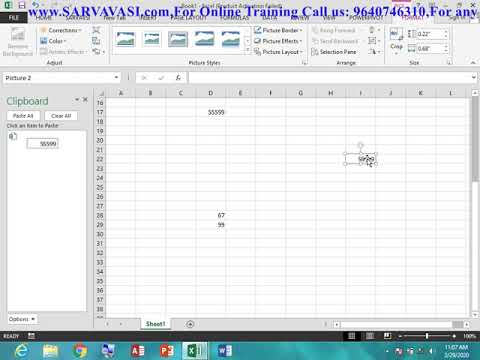Click the cell containing 55599
This screenshot has height=360, width=480.
211,112
